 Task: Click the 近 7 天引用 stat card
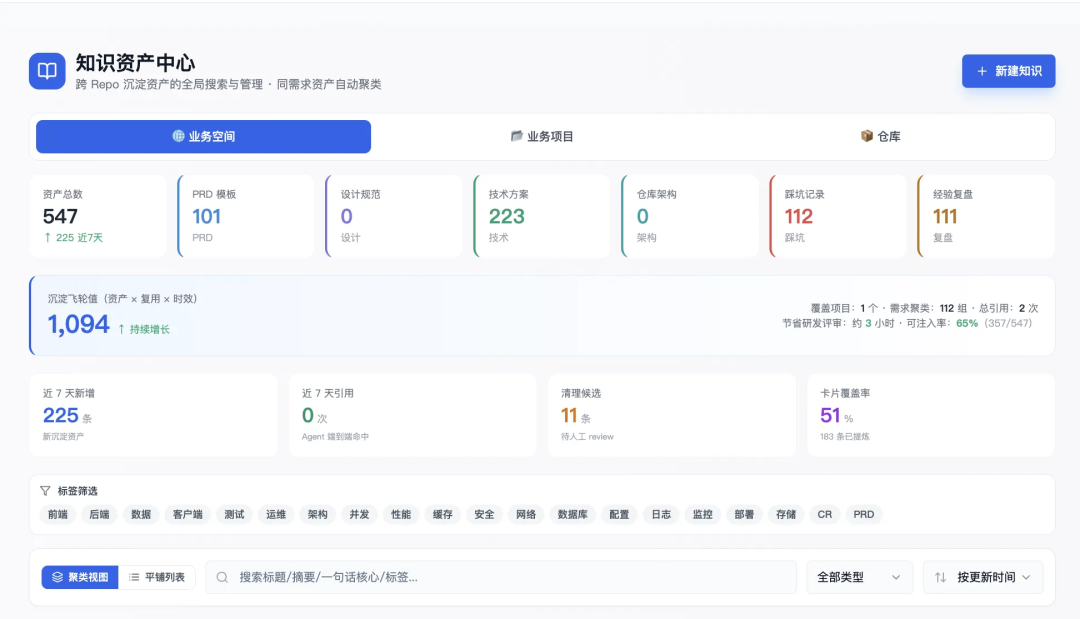click(x=413, y=415)
